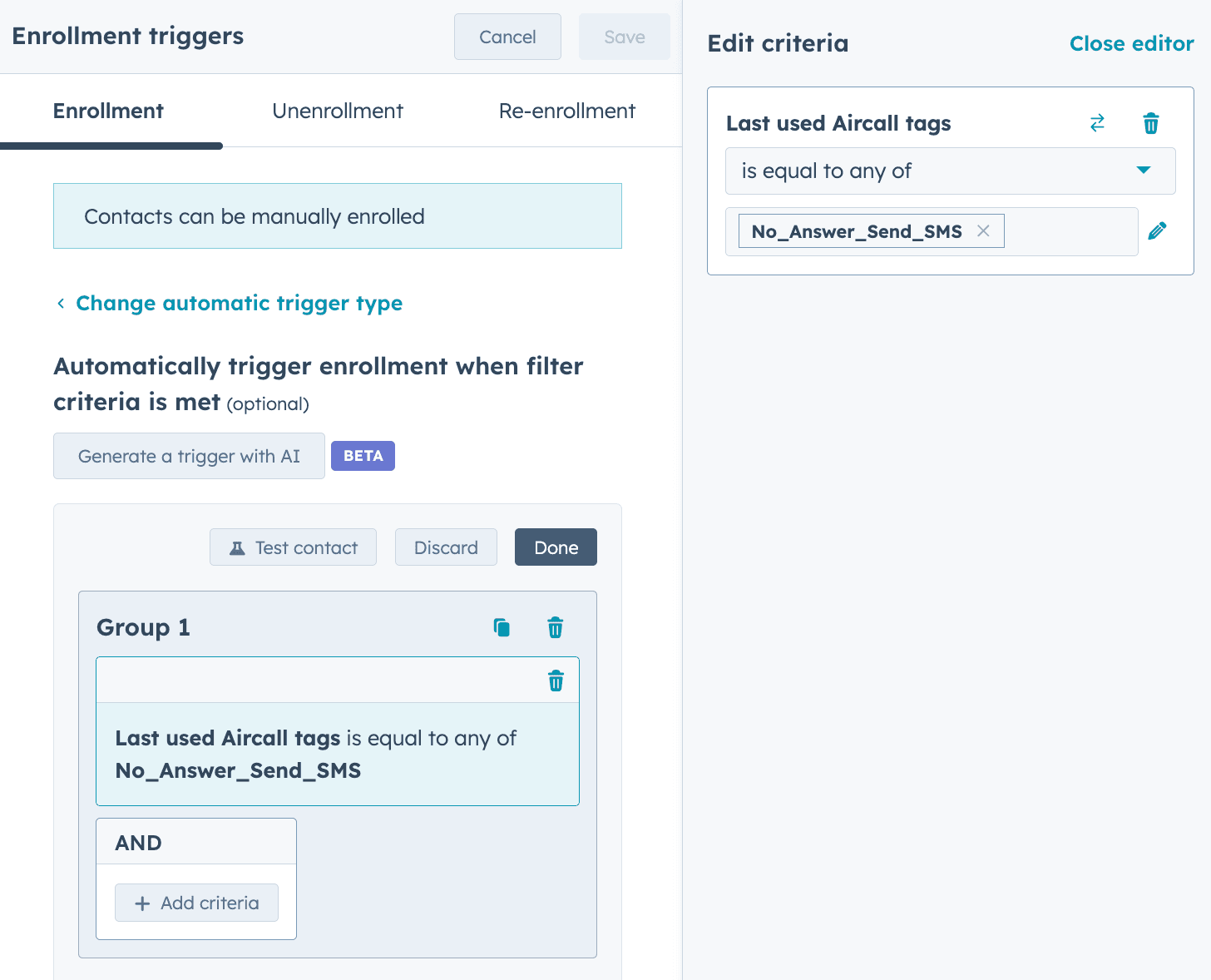
Task: Click the Close editor link
Action: (x=1131, y=43)
